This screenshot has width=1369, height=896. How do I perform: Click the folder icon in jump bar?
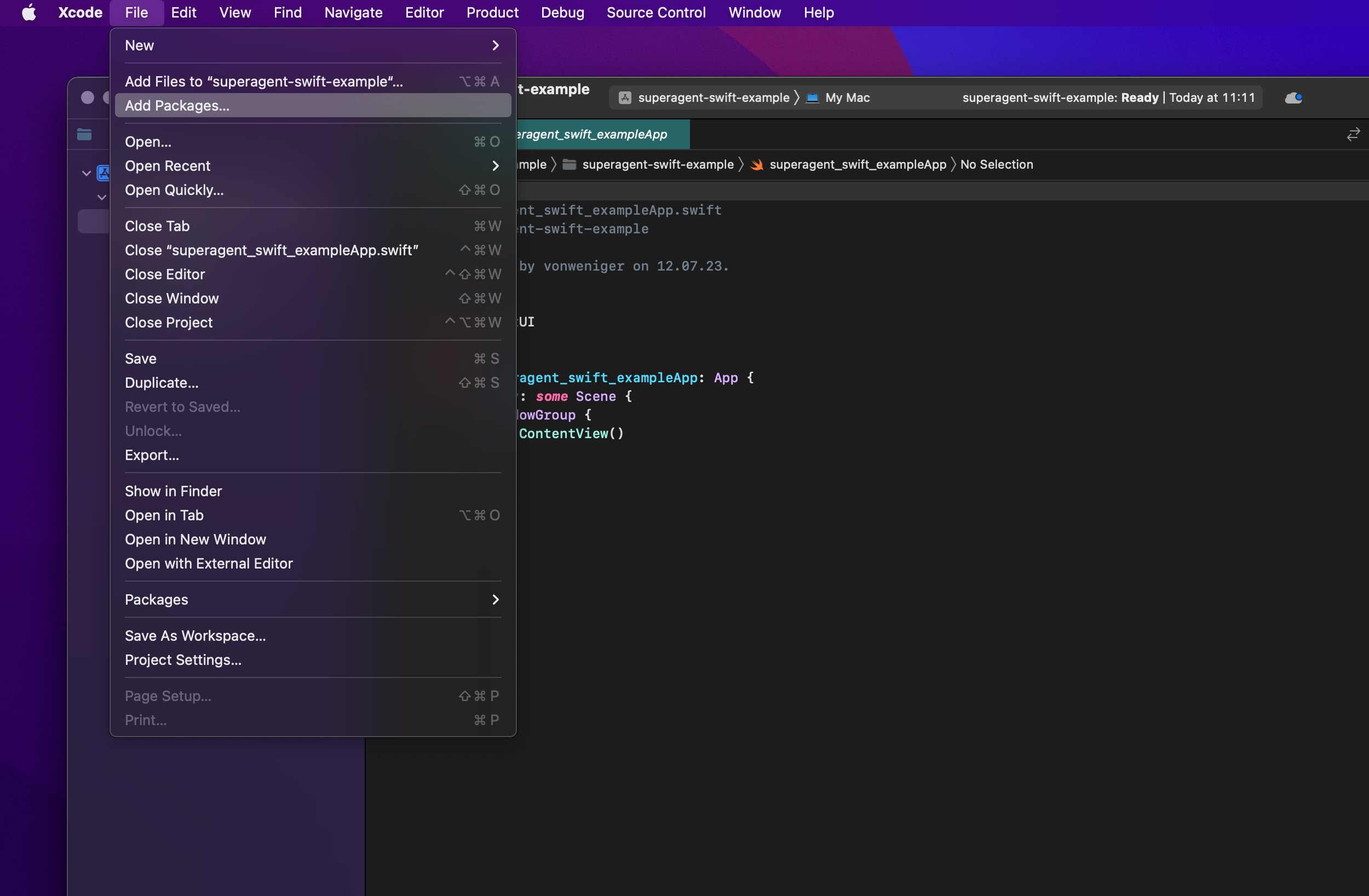point(569,165)
